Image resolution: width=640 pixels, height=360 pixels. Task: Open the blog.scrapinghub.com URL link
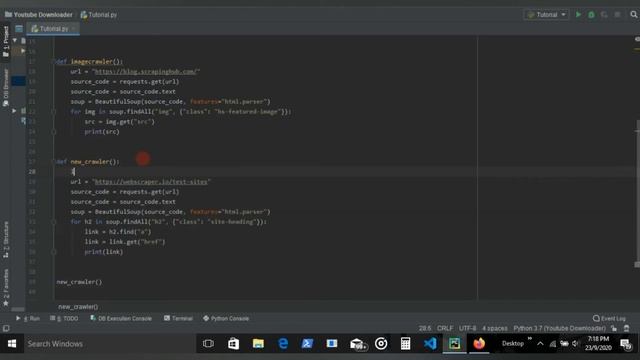146,71
